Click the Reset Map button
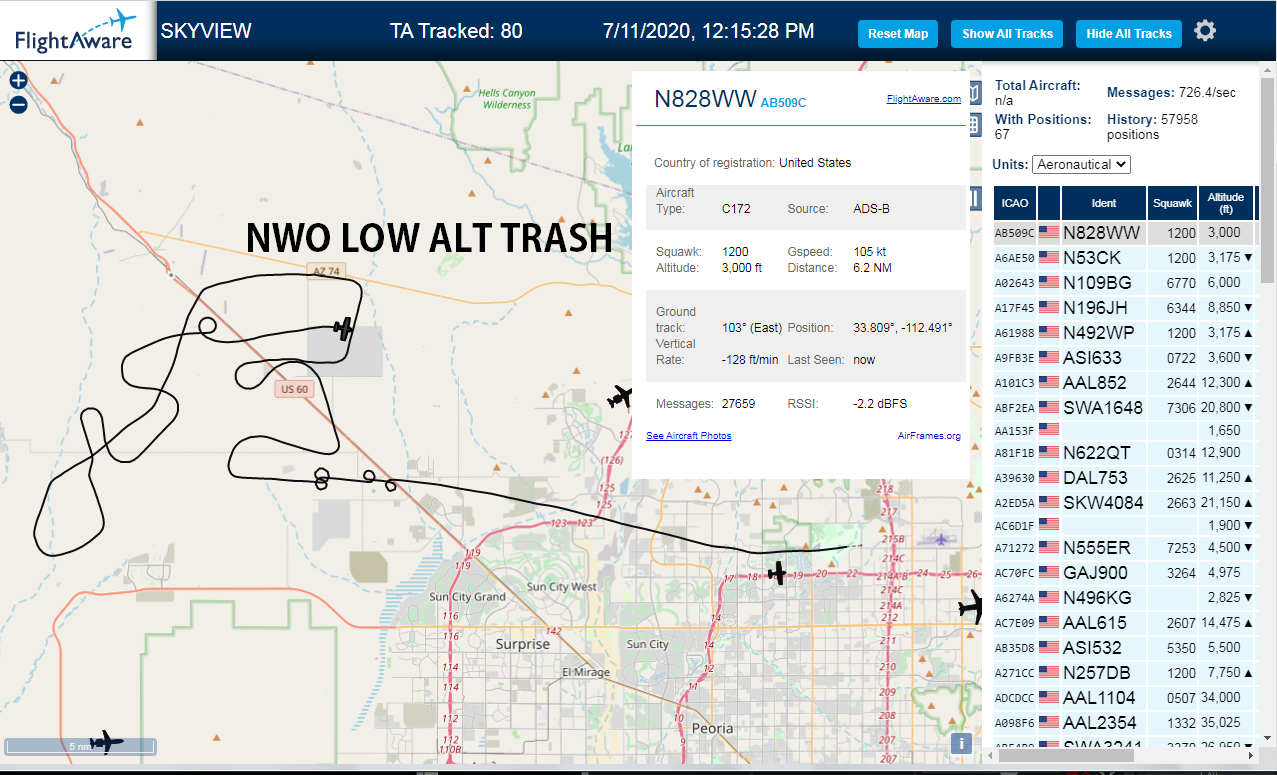 pyautogui.click(x=898, y=34)
